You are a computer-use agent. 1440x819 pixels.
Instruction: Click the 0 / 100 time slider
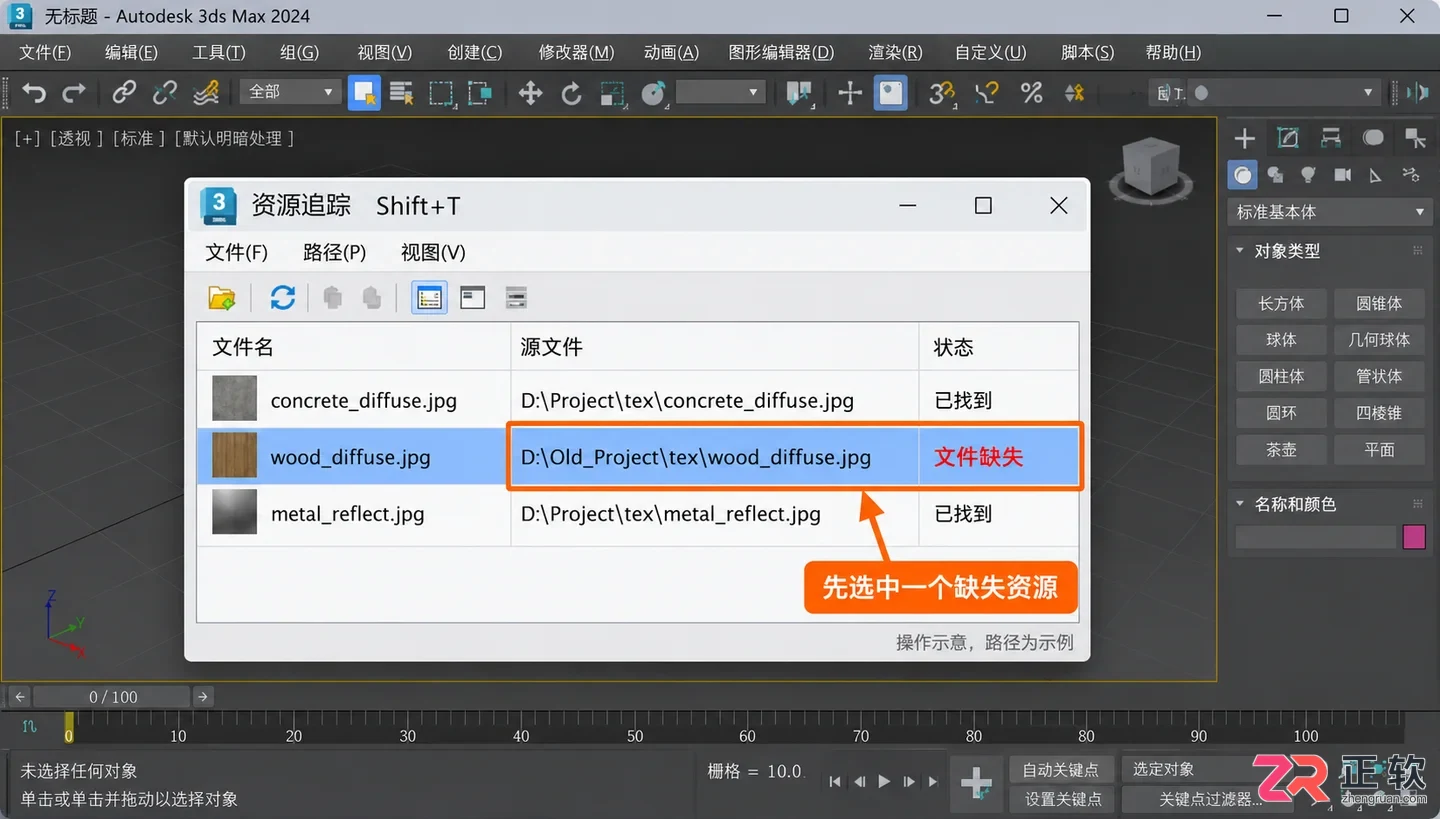click(113, 697)
